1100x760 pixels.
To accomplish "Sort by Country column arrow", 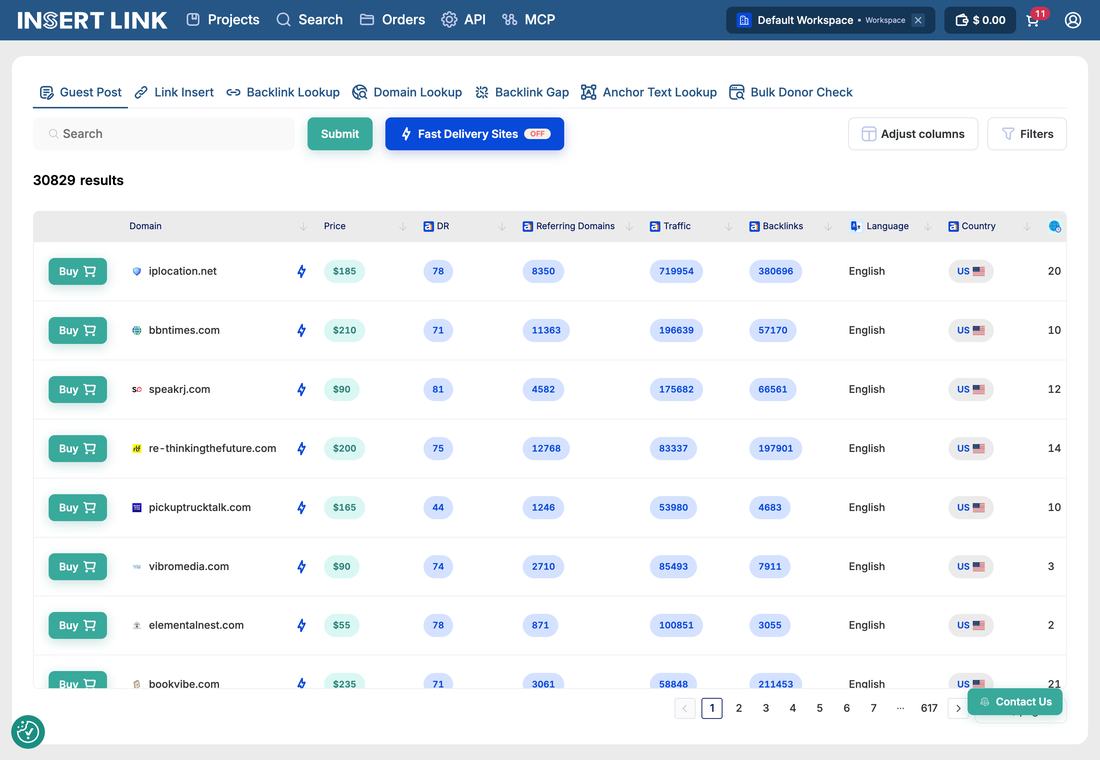I will (1027, 226).
